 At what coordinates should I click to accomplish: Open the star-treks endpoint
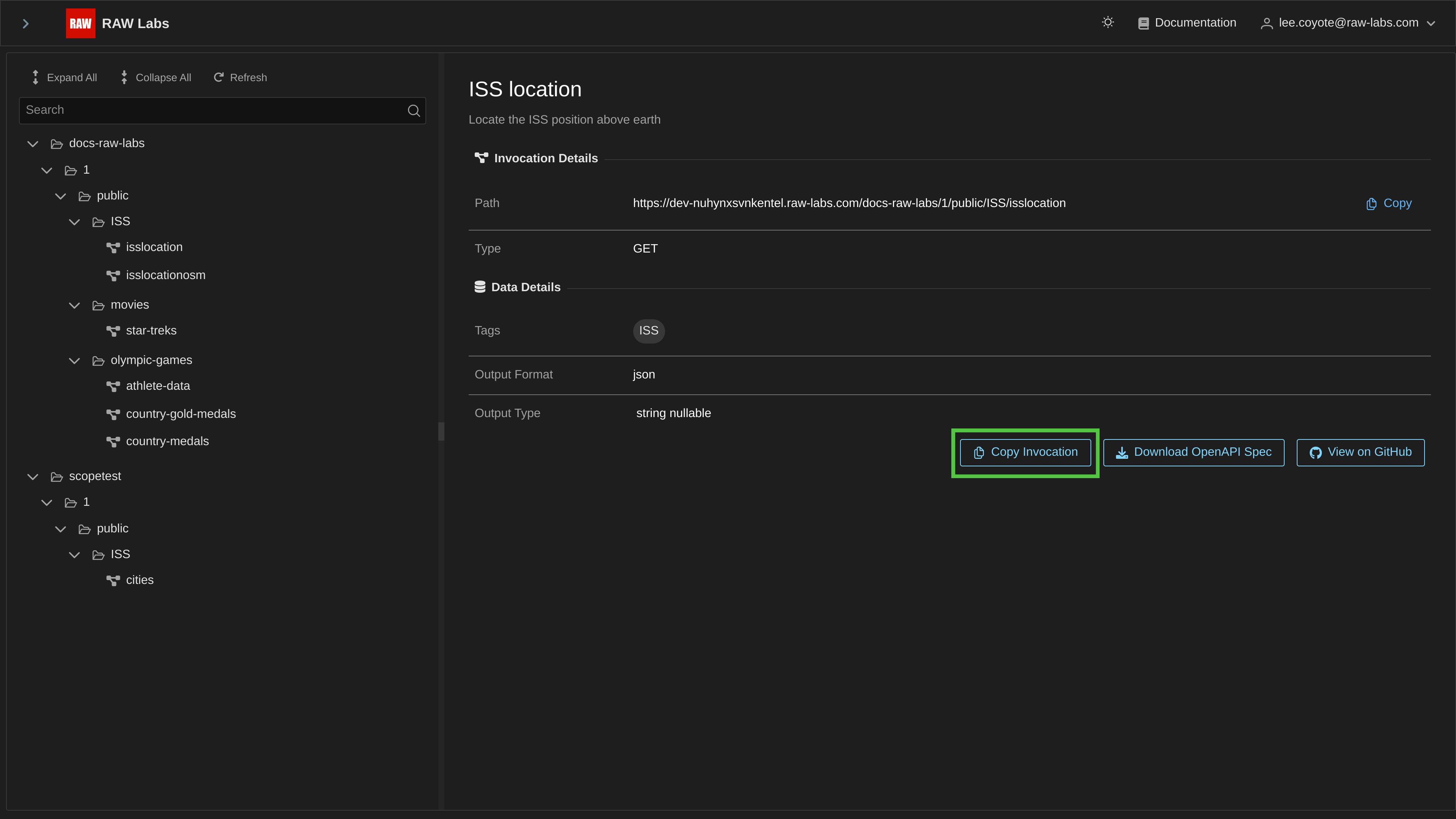[151, 331]
